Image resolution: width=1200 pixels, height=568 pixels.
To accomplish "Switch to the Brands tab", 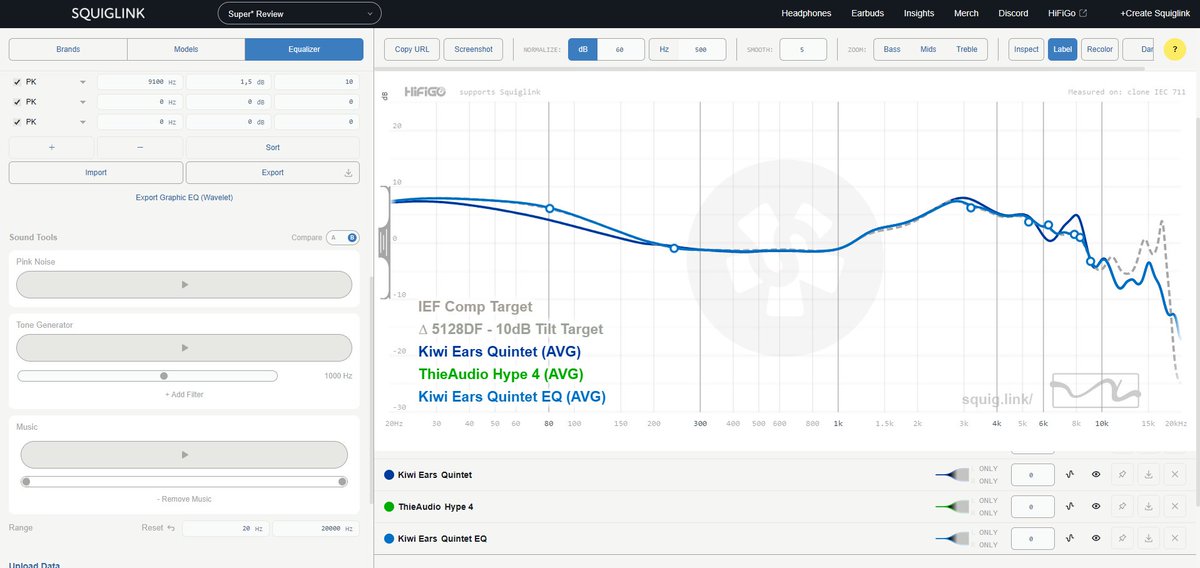I will click(x=68, y=49).
